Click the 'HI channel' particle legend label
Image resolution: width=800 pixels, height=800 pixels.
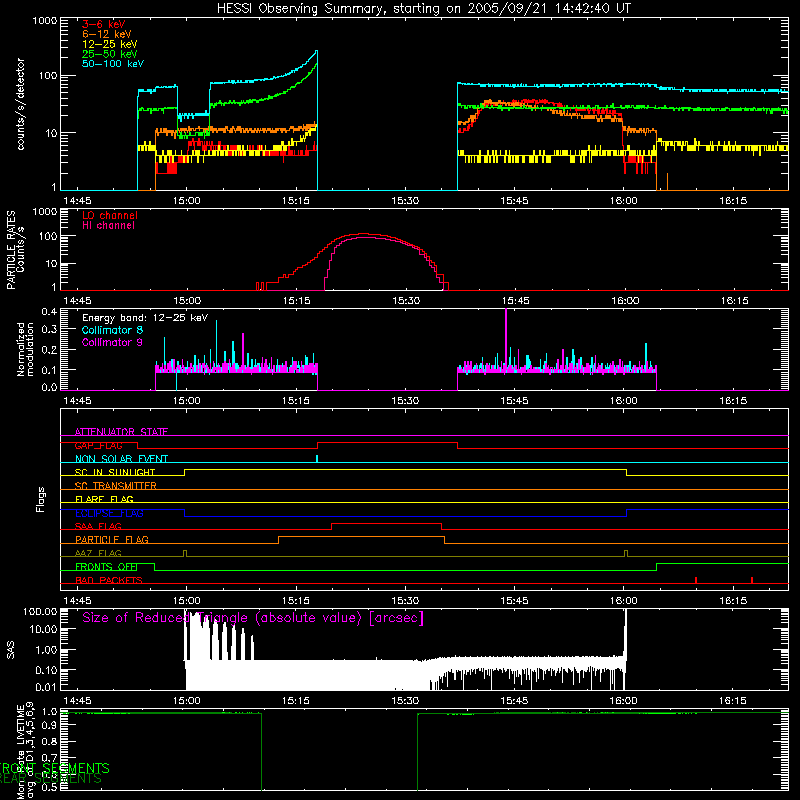coord(109,226)
